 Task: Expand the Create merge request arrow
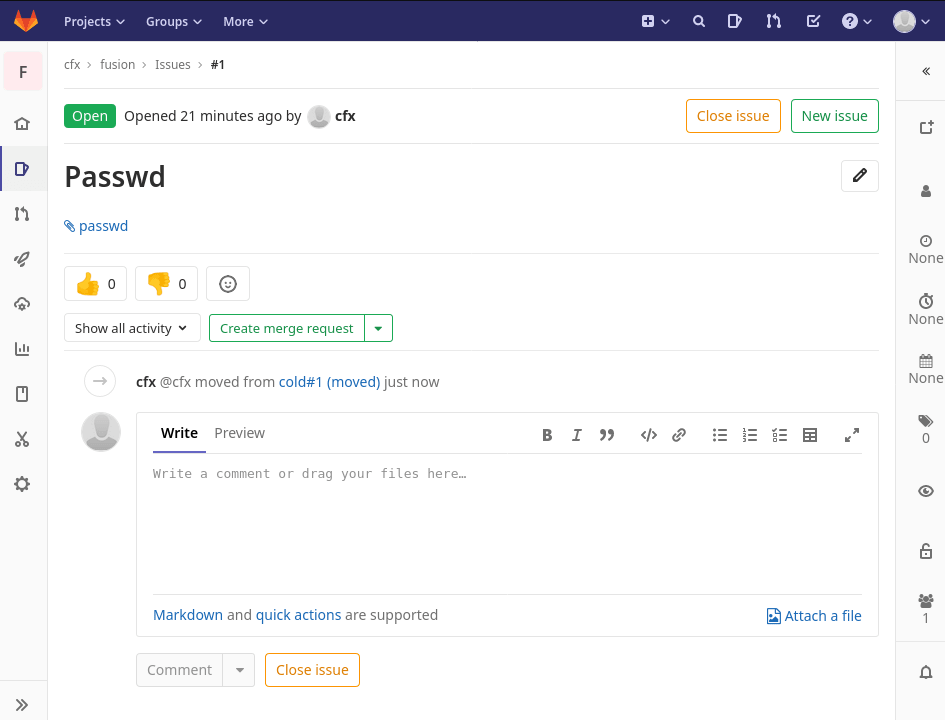click(378, 328)
